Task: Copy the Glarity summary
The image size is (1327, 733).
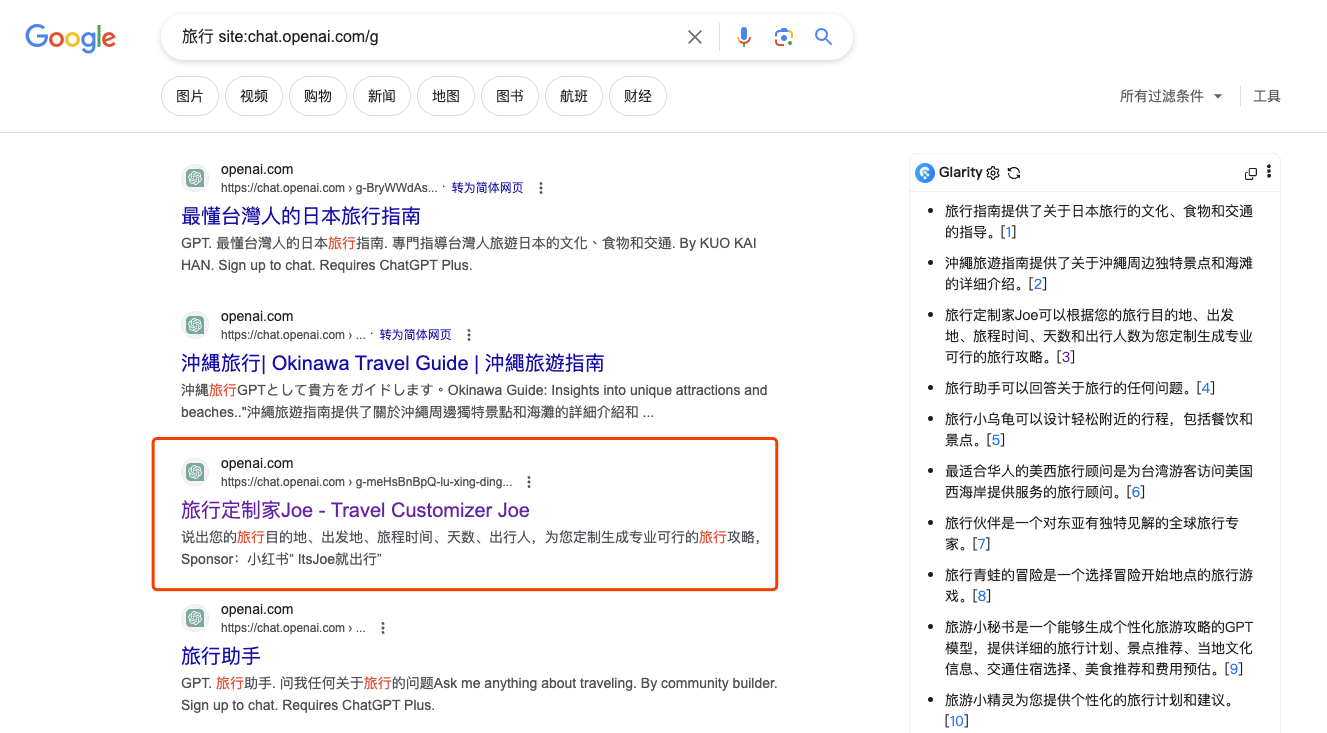Action: [x=1250, y=173]
